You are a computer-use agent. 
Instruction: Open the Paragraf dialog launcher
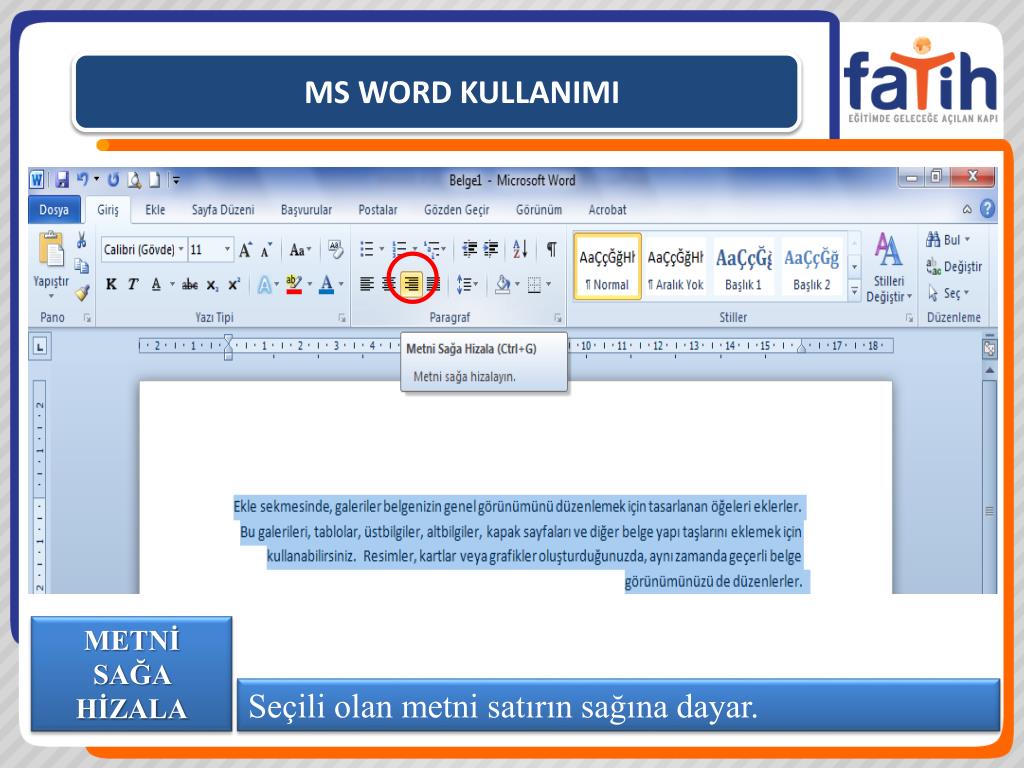(x=558, y=318)
